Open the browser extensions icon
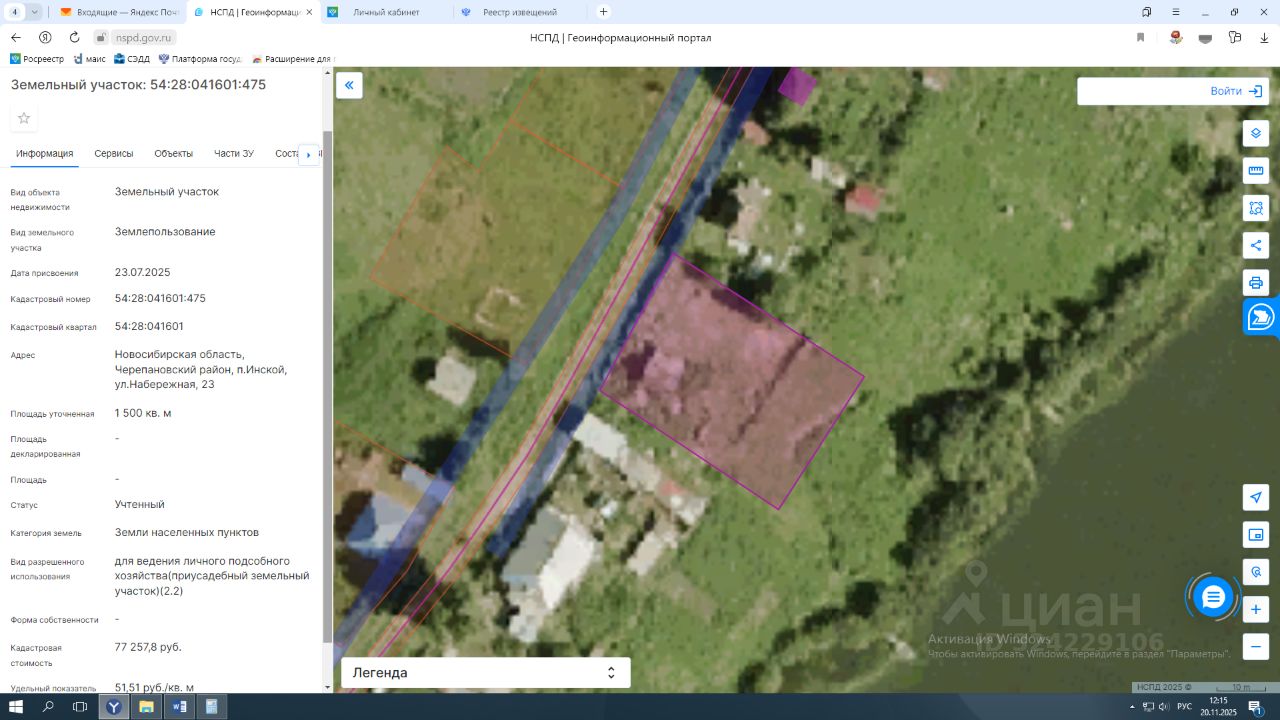The height and width of the screenshot is (720, 1280). pos(1235,37)
